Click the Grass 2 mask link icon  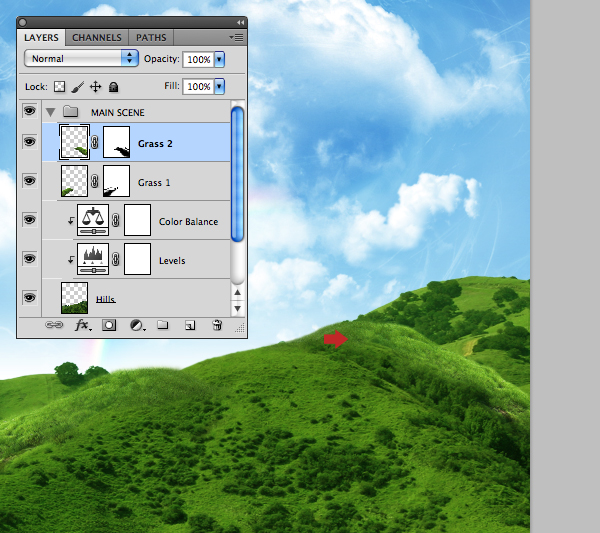[x=95, y=142]
